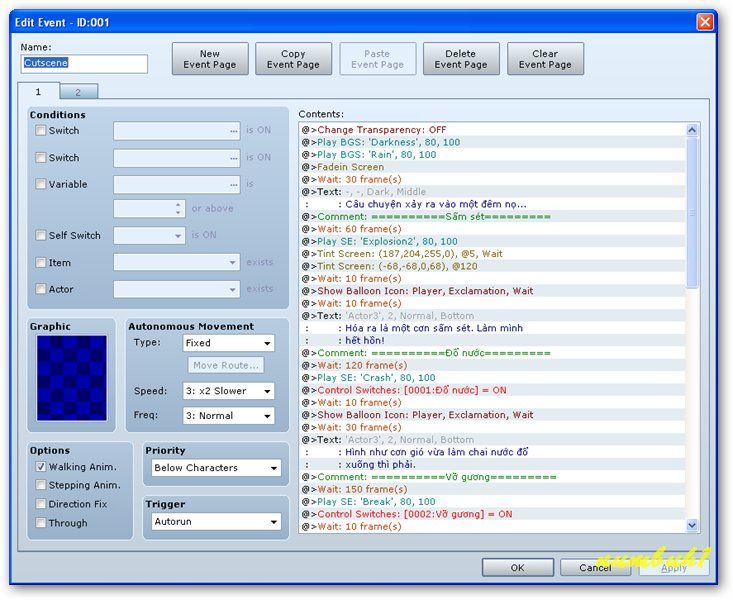733x600 pixels.
Task: Click the variable value spinner arrows
Action: point(178,209)
